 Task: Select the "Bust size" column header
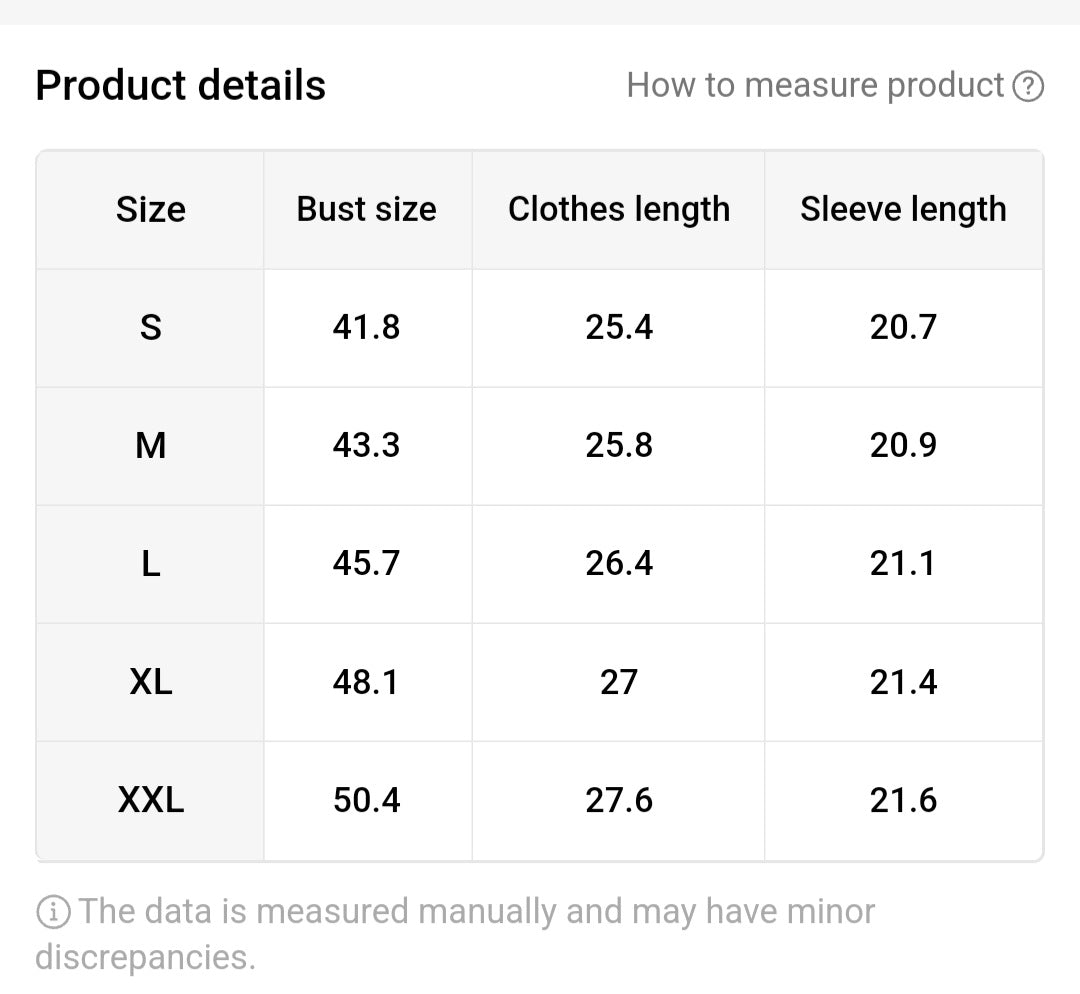coord(367,210)
